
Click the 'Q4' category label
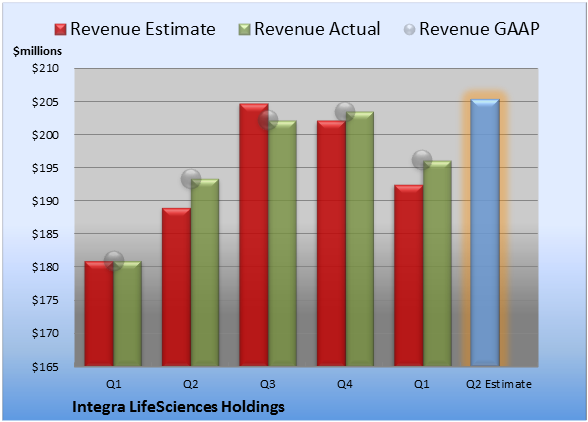point(345,384)
